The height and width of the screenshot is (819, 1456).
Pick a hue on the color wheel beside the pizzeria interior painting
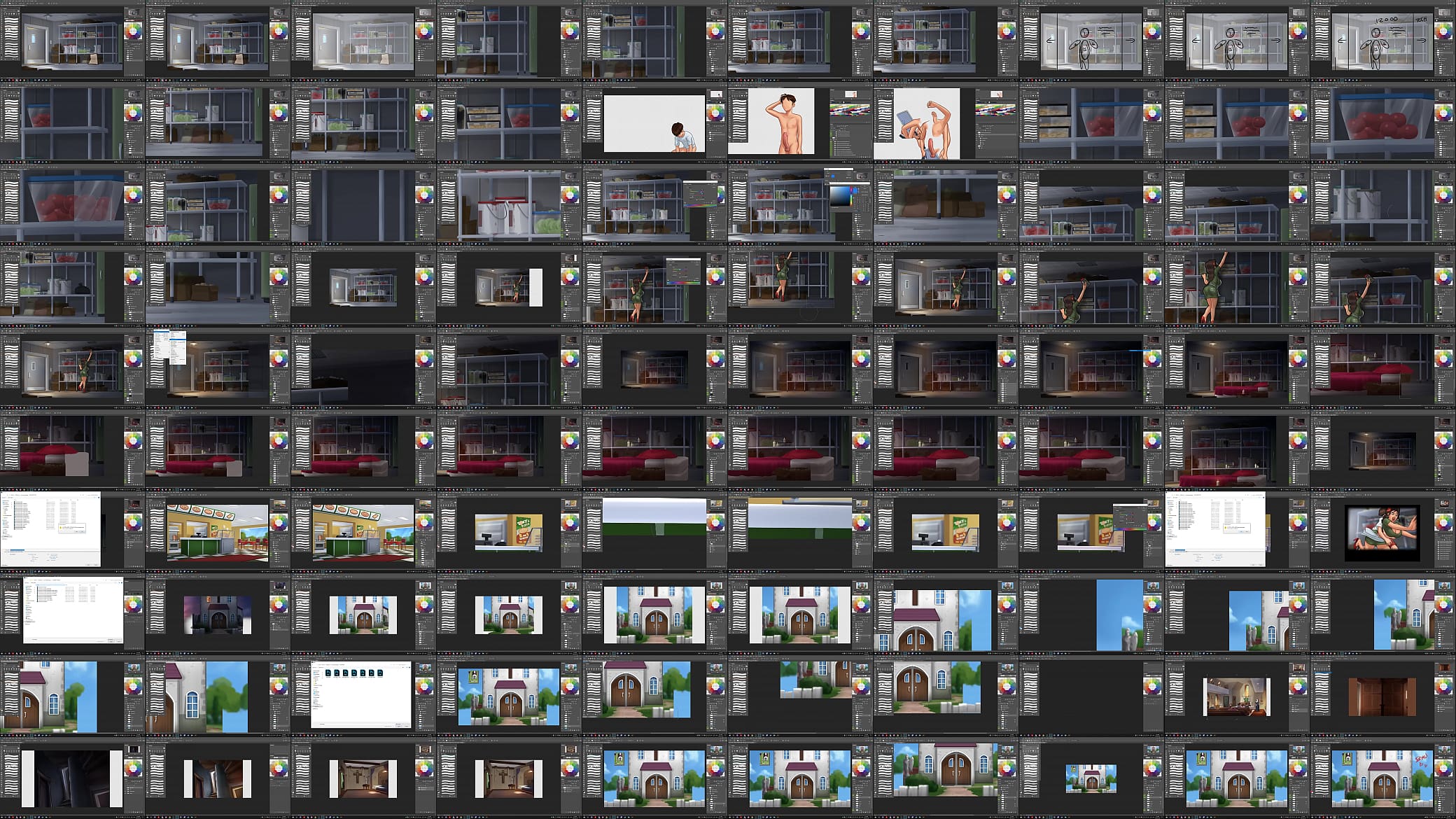(279, 522)
